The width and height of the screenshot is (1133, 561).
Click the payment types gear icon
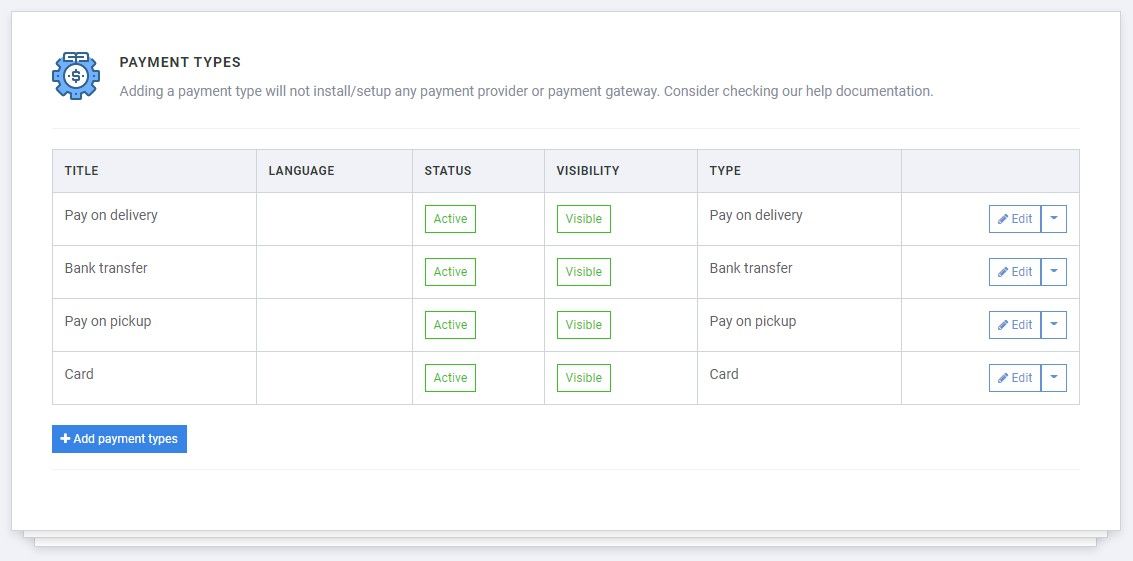[x=76, y=75]
